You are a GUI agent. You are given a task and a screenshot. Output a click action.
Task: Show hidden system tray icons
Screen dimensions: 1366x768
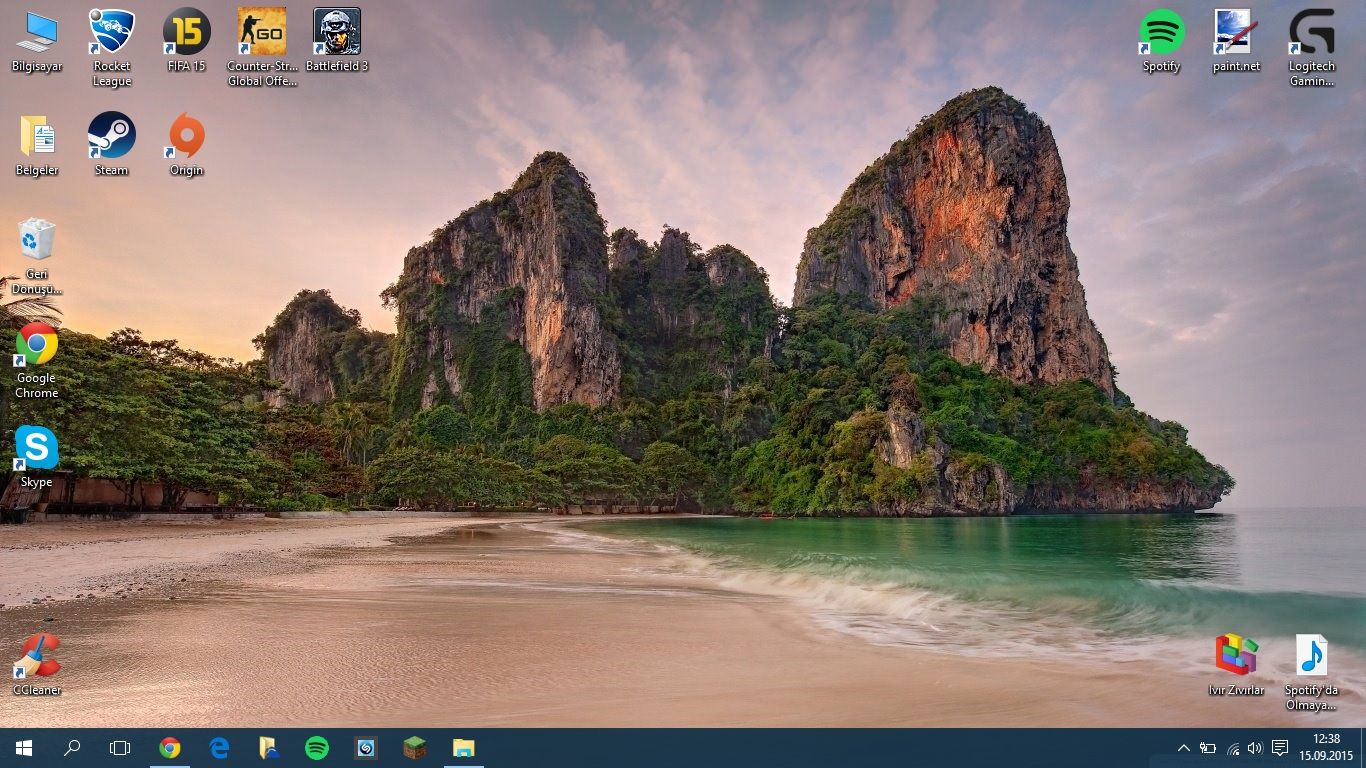click(1184, 748)
